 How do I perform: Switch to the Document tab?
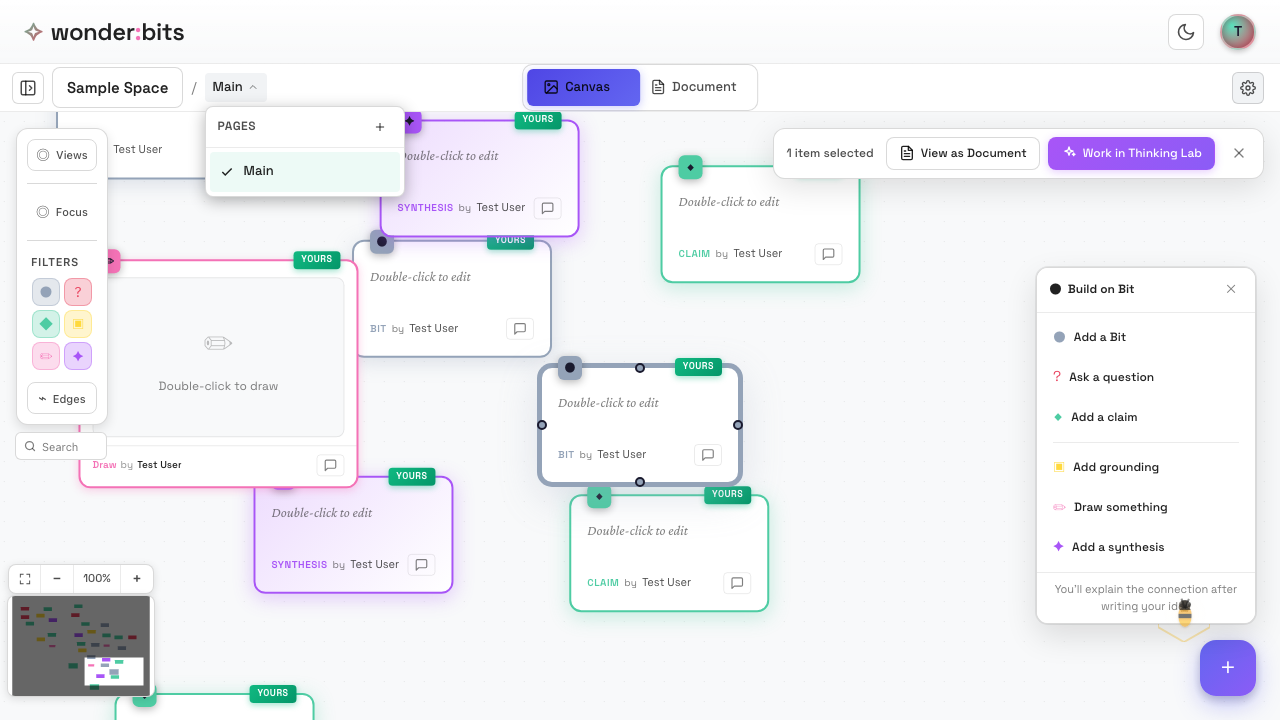(694, 87)
